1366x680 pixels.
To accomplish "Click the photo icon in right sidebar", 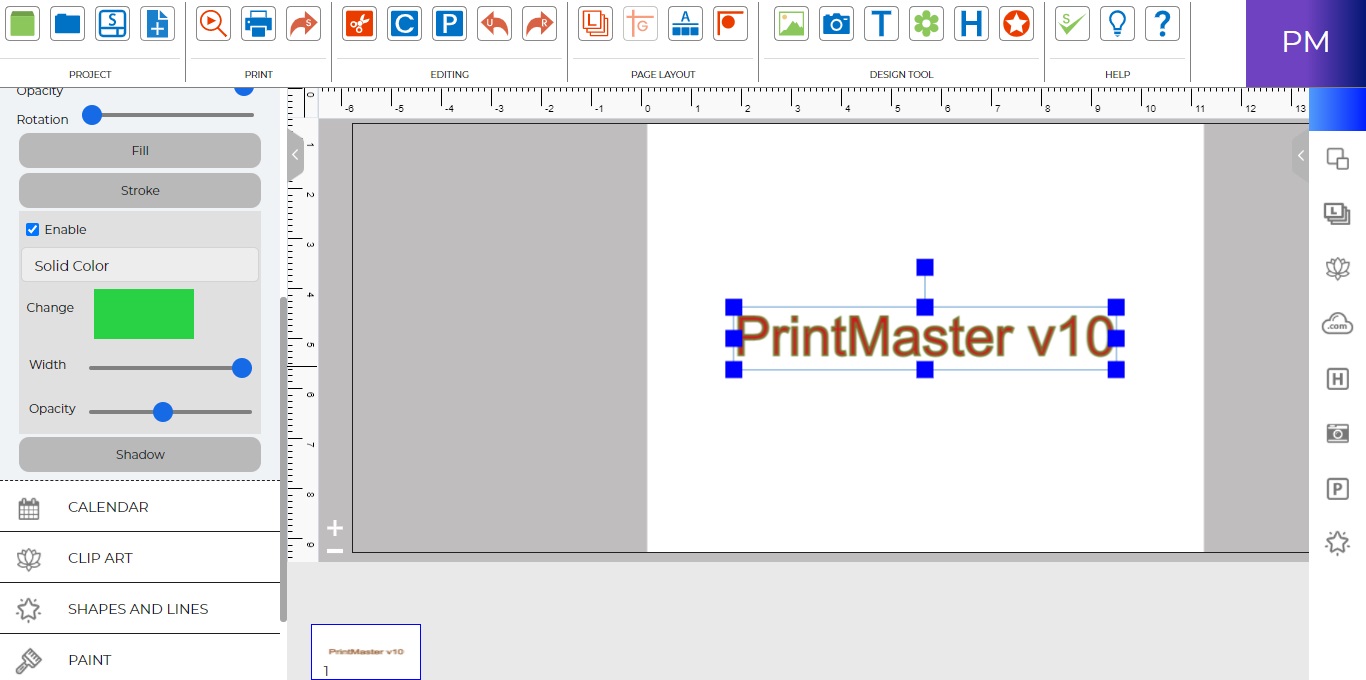I will tap(1337, 433).
